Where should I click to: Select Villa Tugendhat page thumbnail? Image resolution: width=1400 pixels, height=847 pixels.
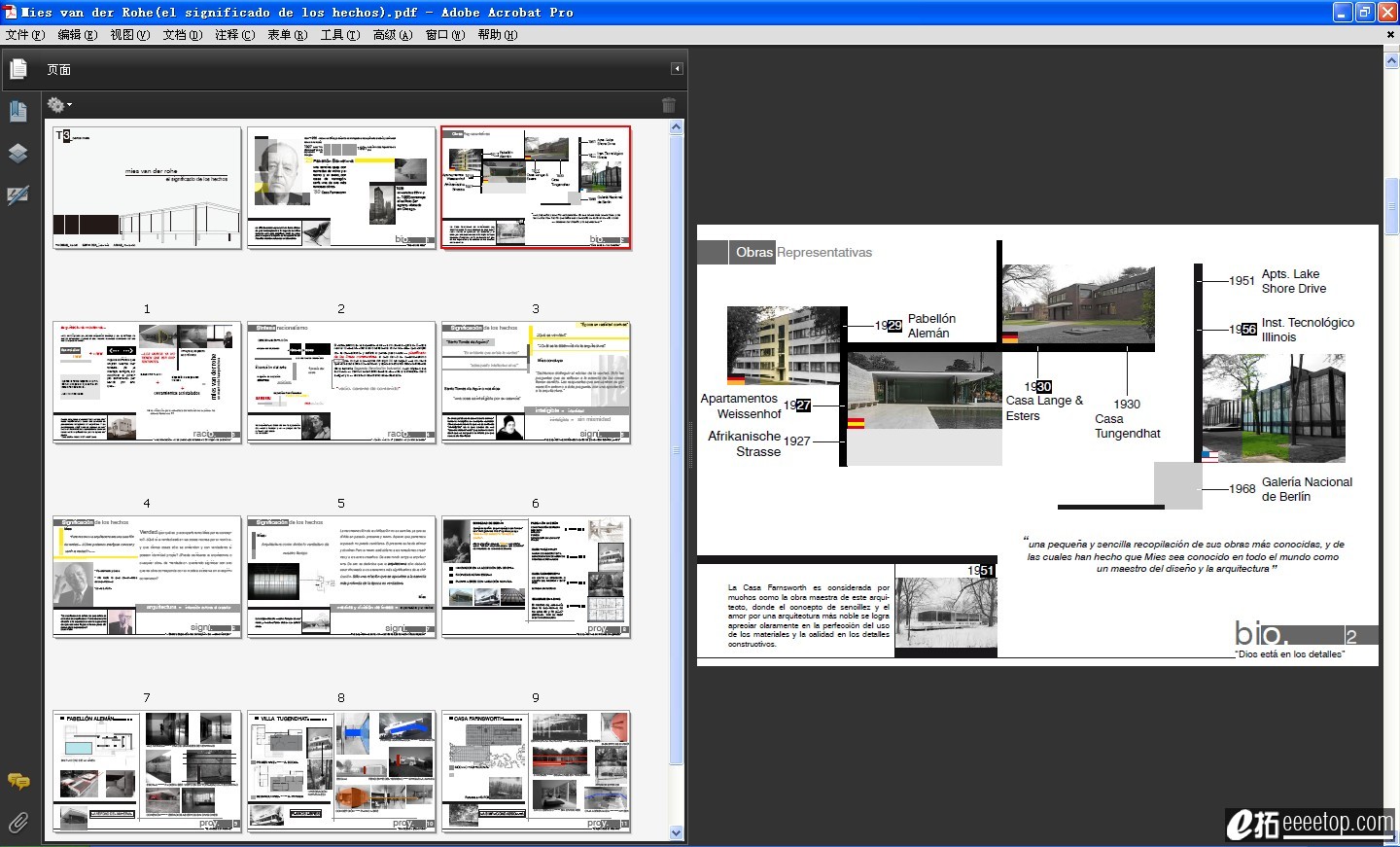pyautogui.click(x=341, y=771)
